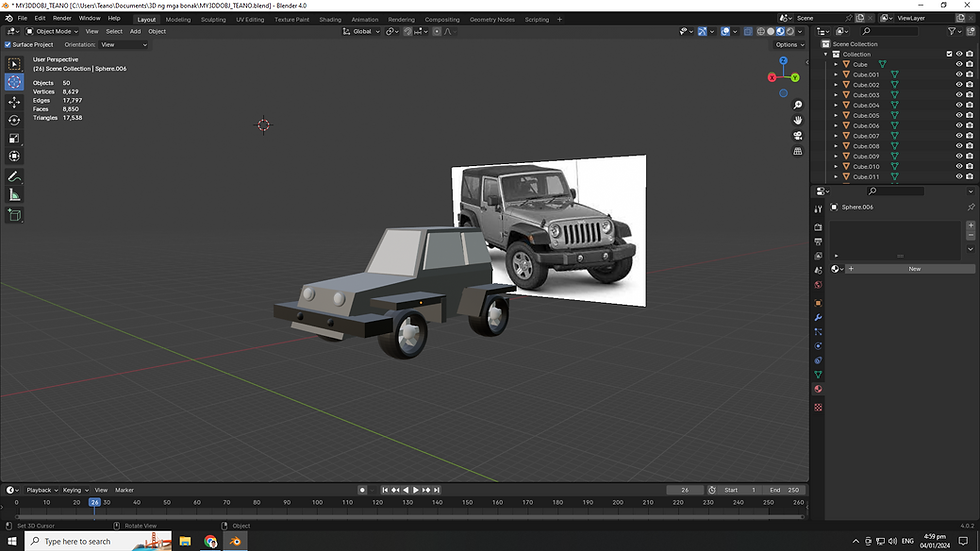This screenshot has height=551, width=980.
Task: Choose the Add Cube tool
Action: (14, 216)
